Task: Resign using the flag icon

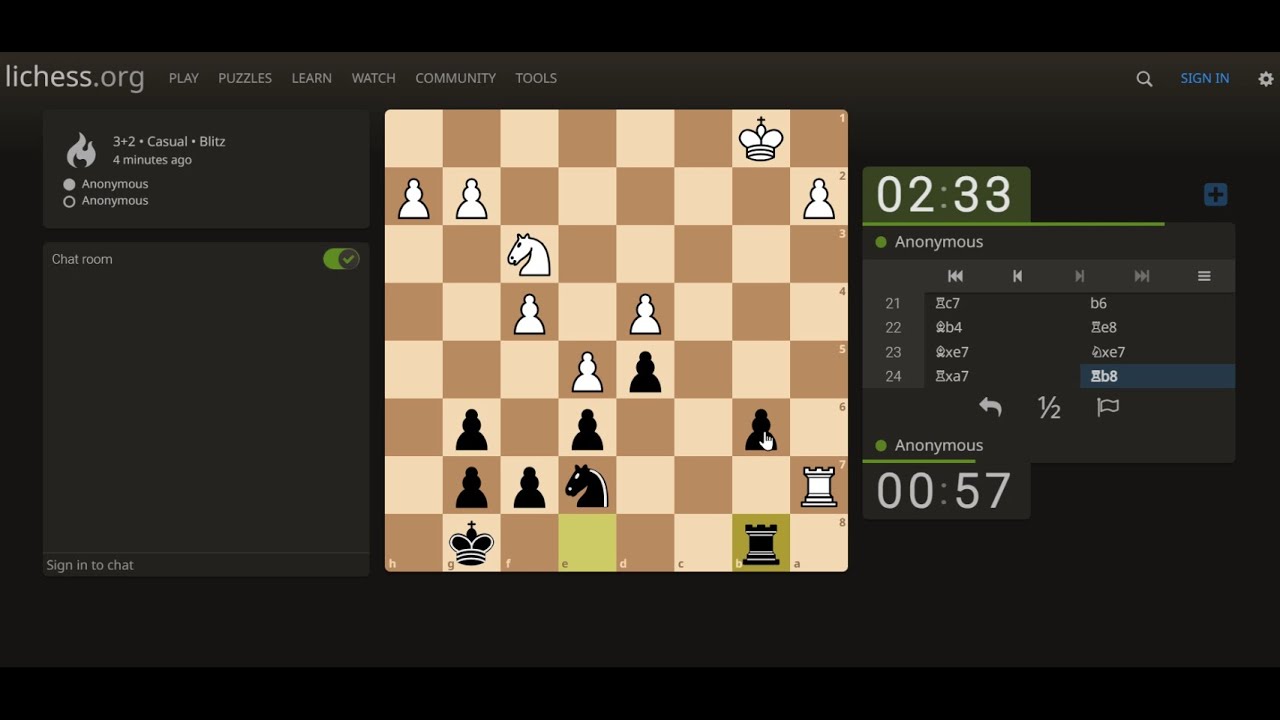Action: 1108,407
